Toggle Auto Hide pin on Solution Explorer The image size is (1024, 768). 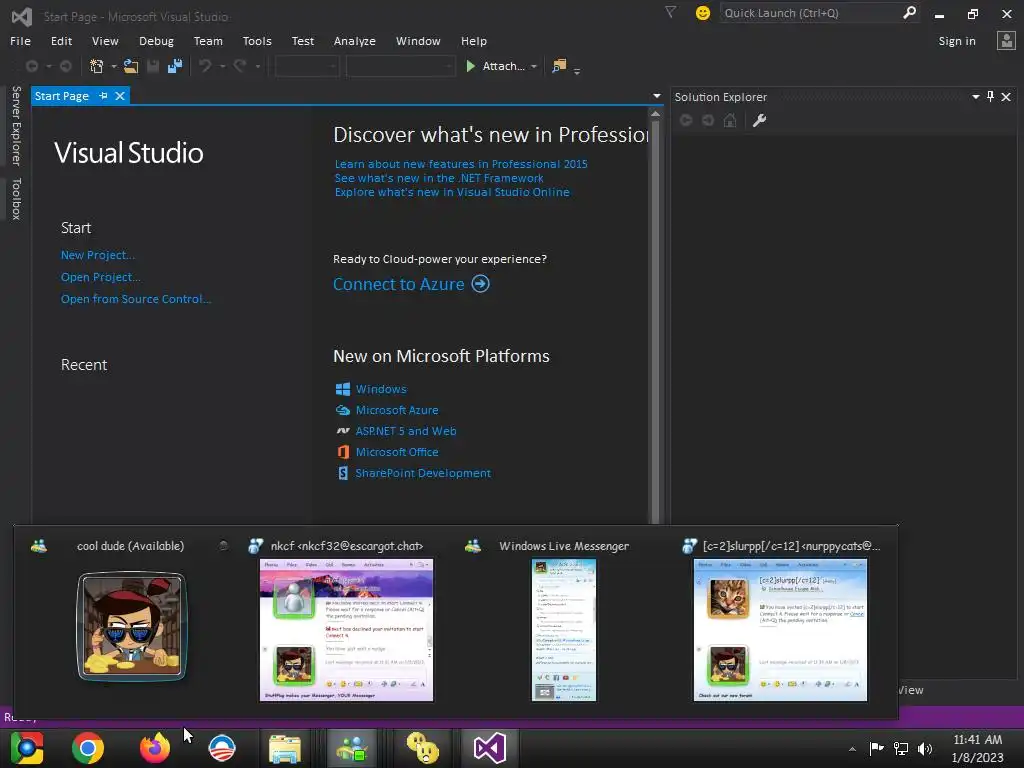point(990,97)
